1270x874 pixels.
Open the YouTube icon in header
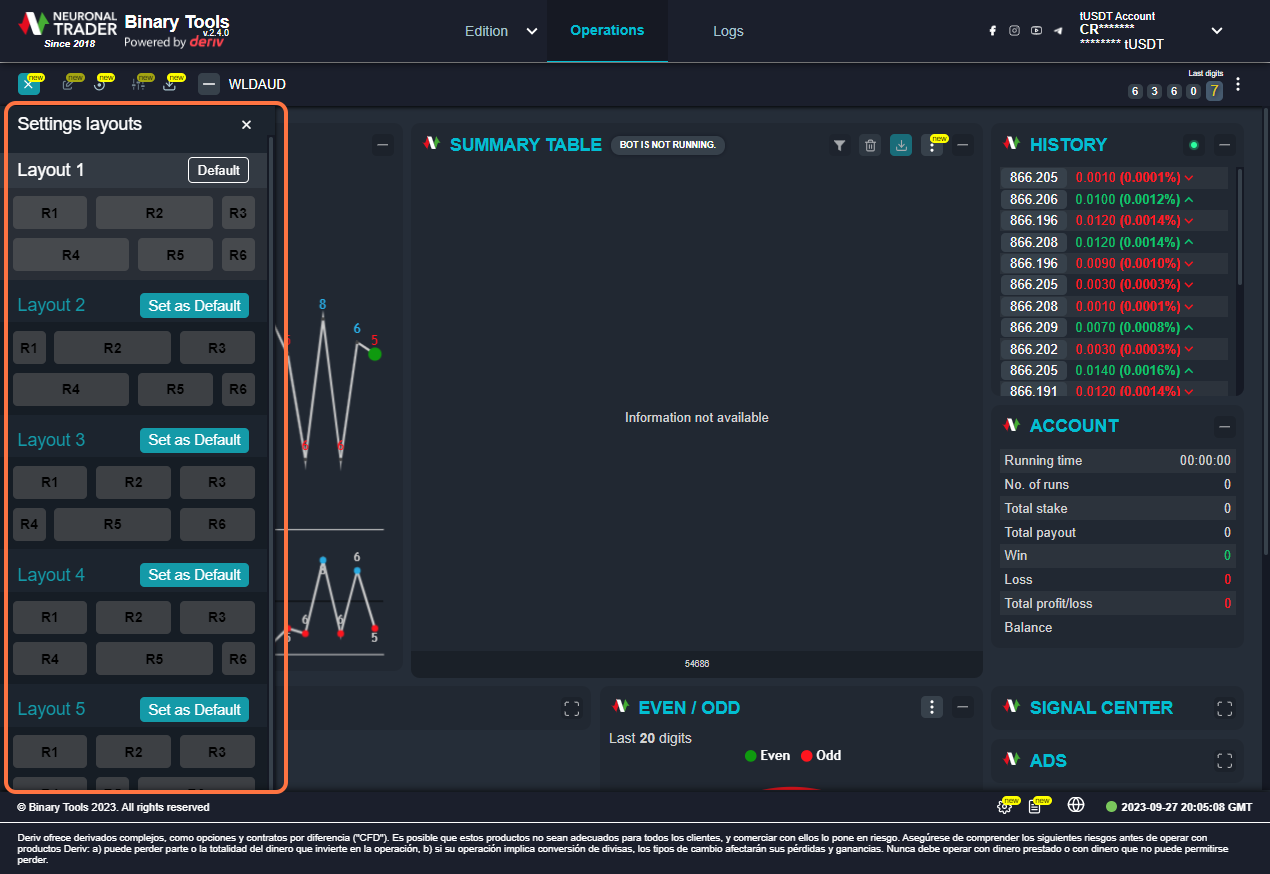click(1036, 31)
